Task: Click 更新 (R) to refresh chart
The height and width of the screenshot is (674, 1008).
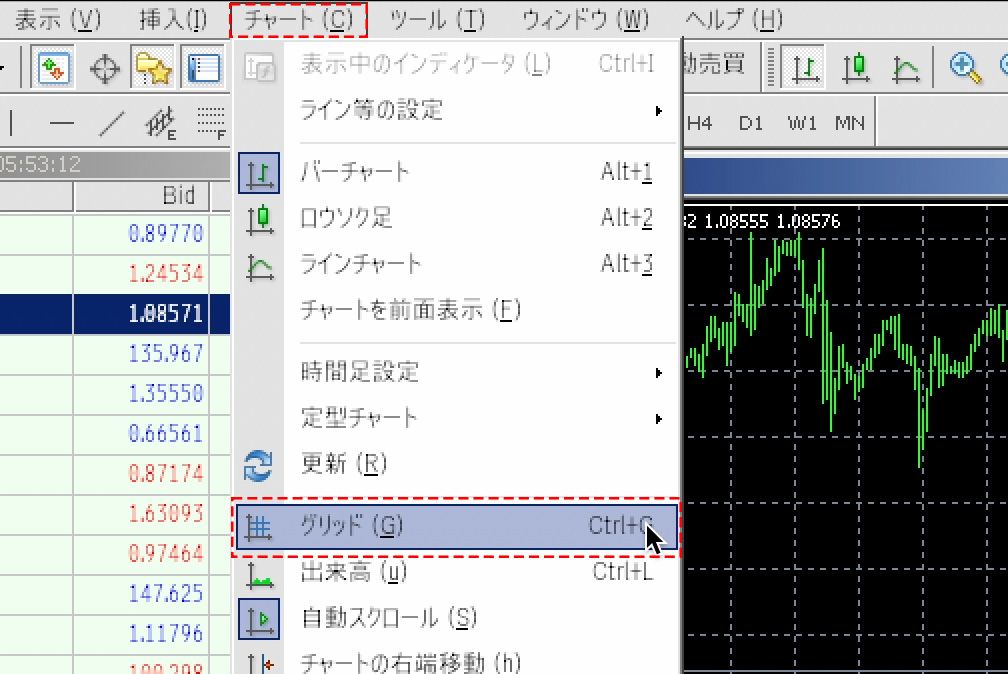Action: point(455,464)
